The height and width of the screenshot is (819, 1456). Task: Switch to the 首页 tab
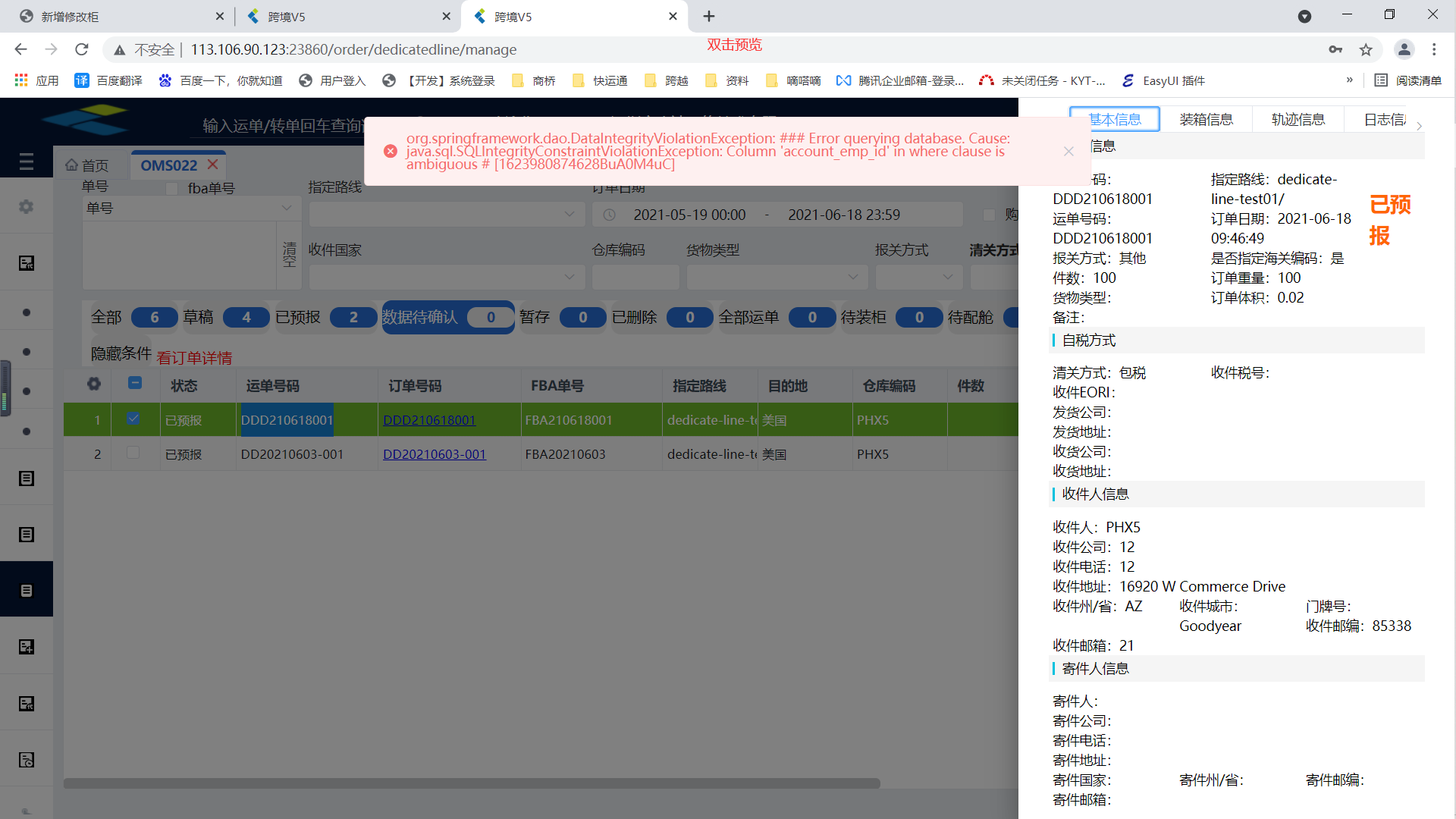coord(87,165)
